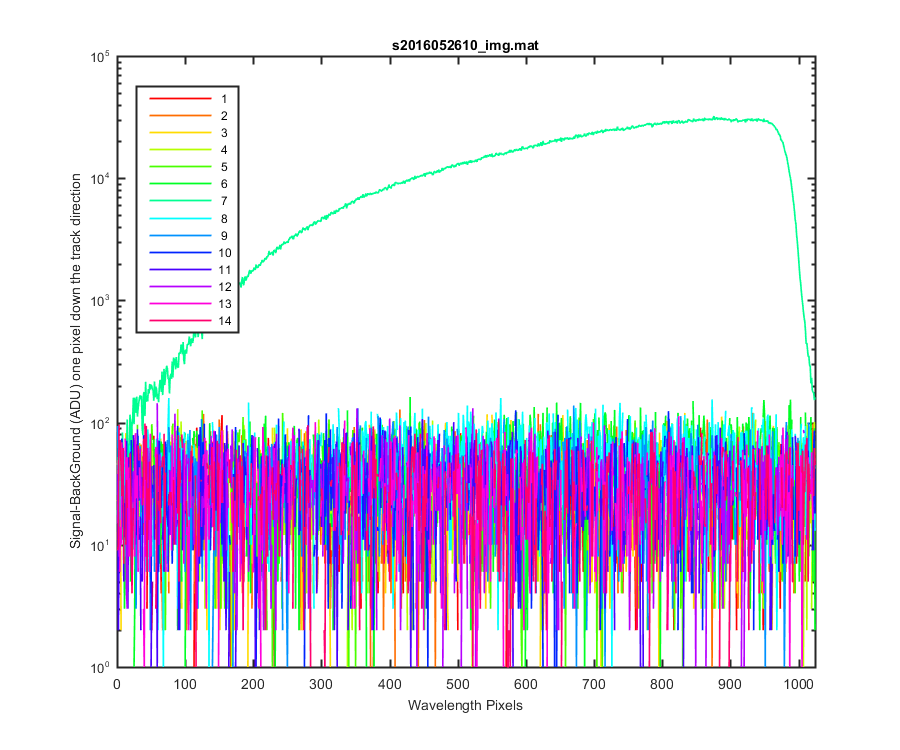Click y-axis tick label 10^5

(x=101, y=57)
